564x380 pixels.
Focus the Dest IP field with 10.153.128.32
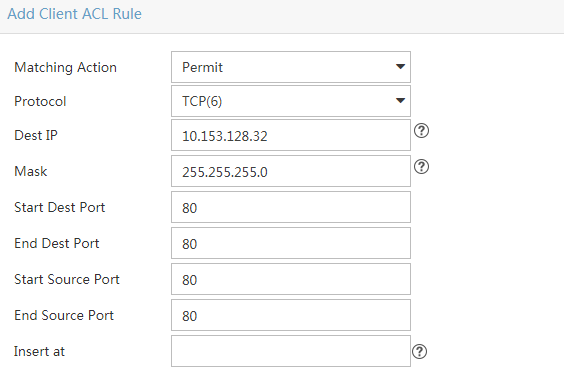[291, 135]
